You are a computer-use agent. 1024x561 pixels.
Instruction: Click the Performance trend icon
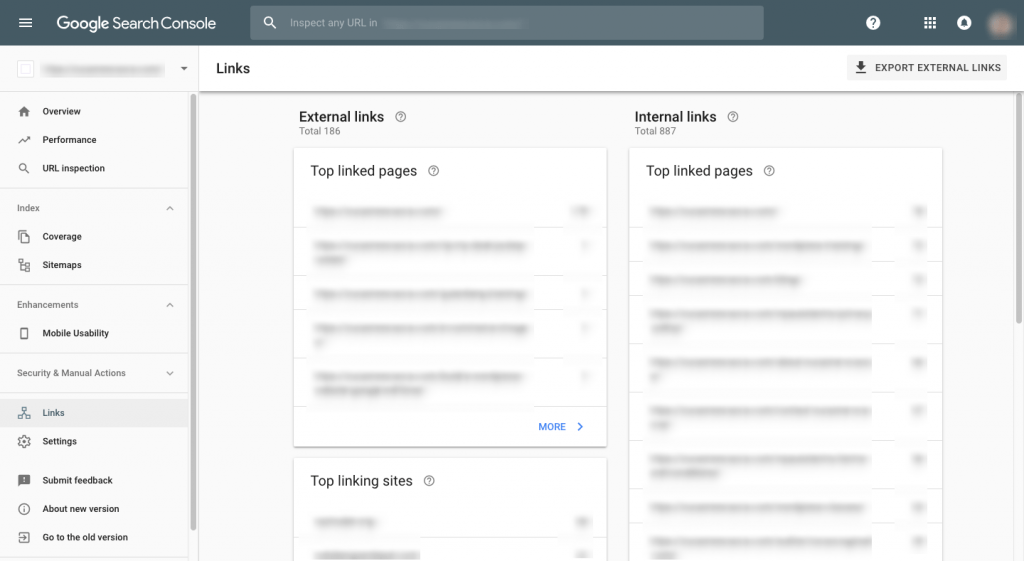click(x=24, y=140)
